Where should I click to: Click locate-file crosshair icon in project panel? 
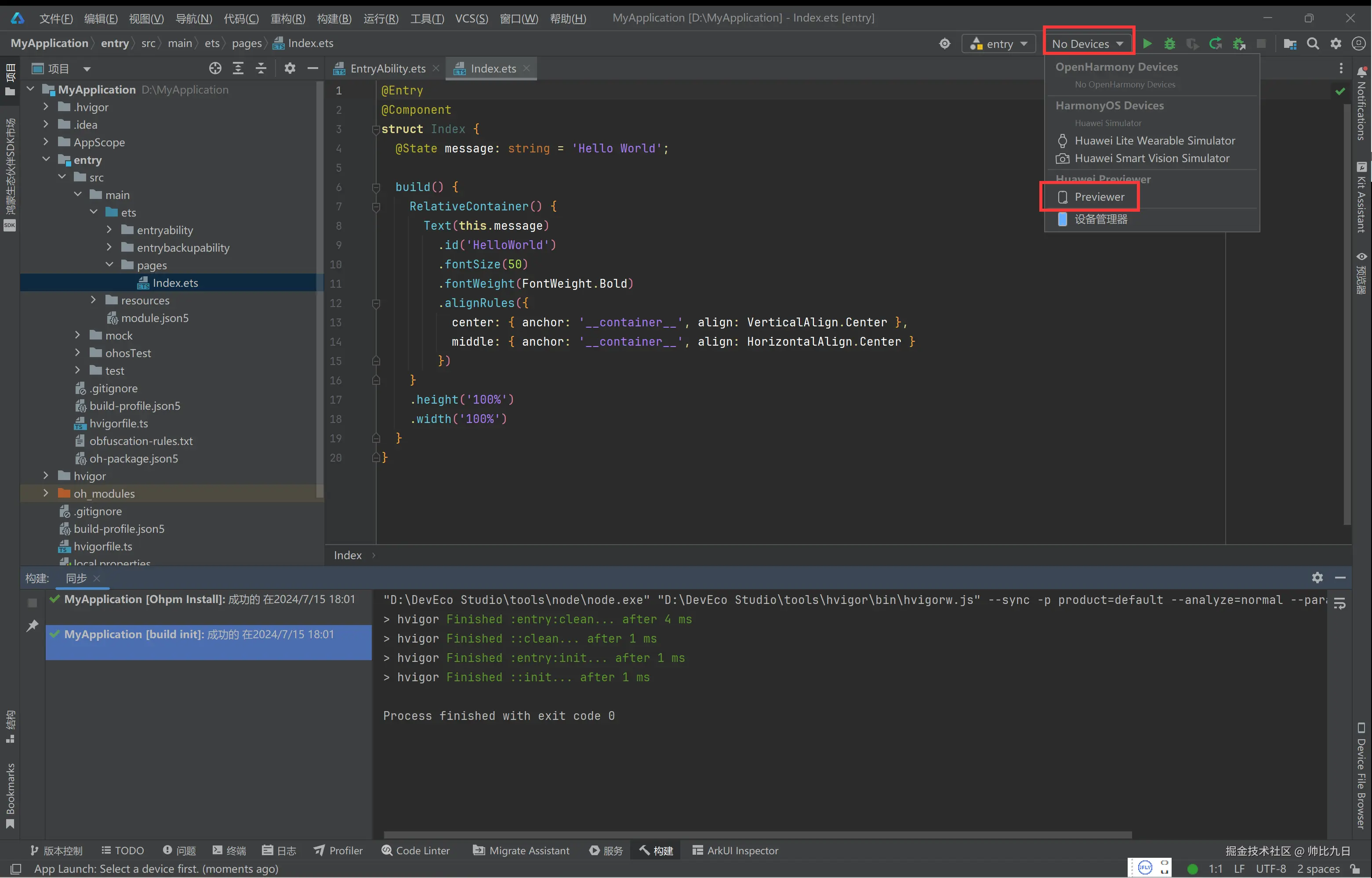[x=215, y=69]
